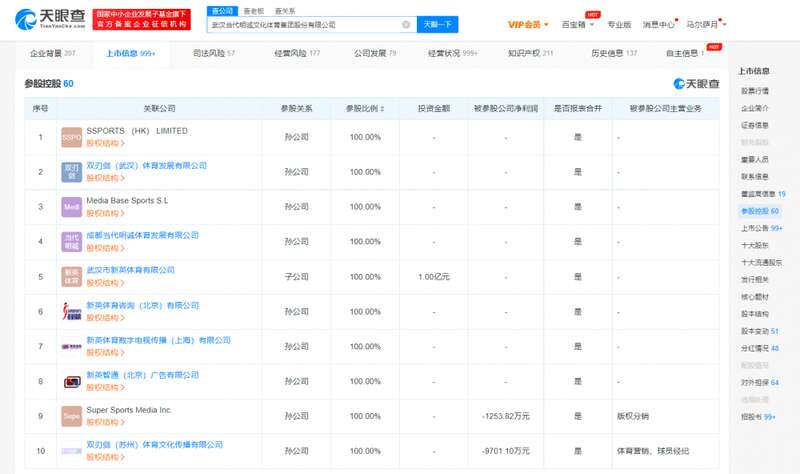Open the 成都当代明诚体育发展有限公司 logo thumbnail
Viewport: 800px width, 474px height.
tap(71, 241)
